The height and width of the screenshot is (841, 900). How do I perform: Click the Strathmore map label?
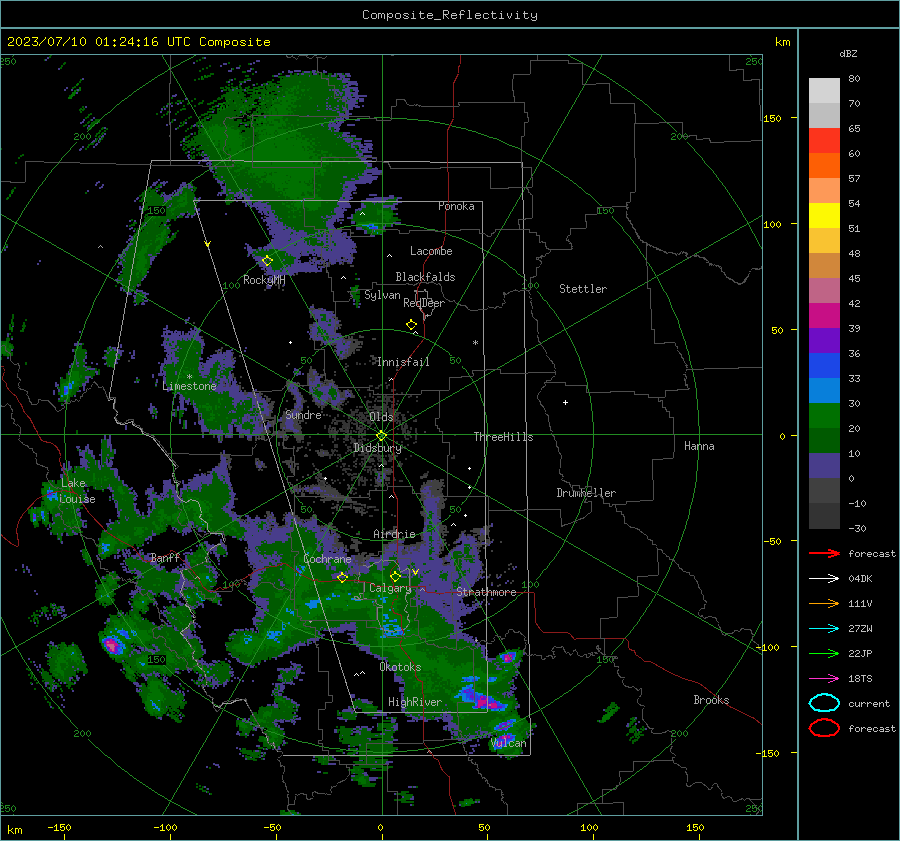click(486, 592)
